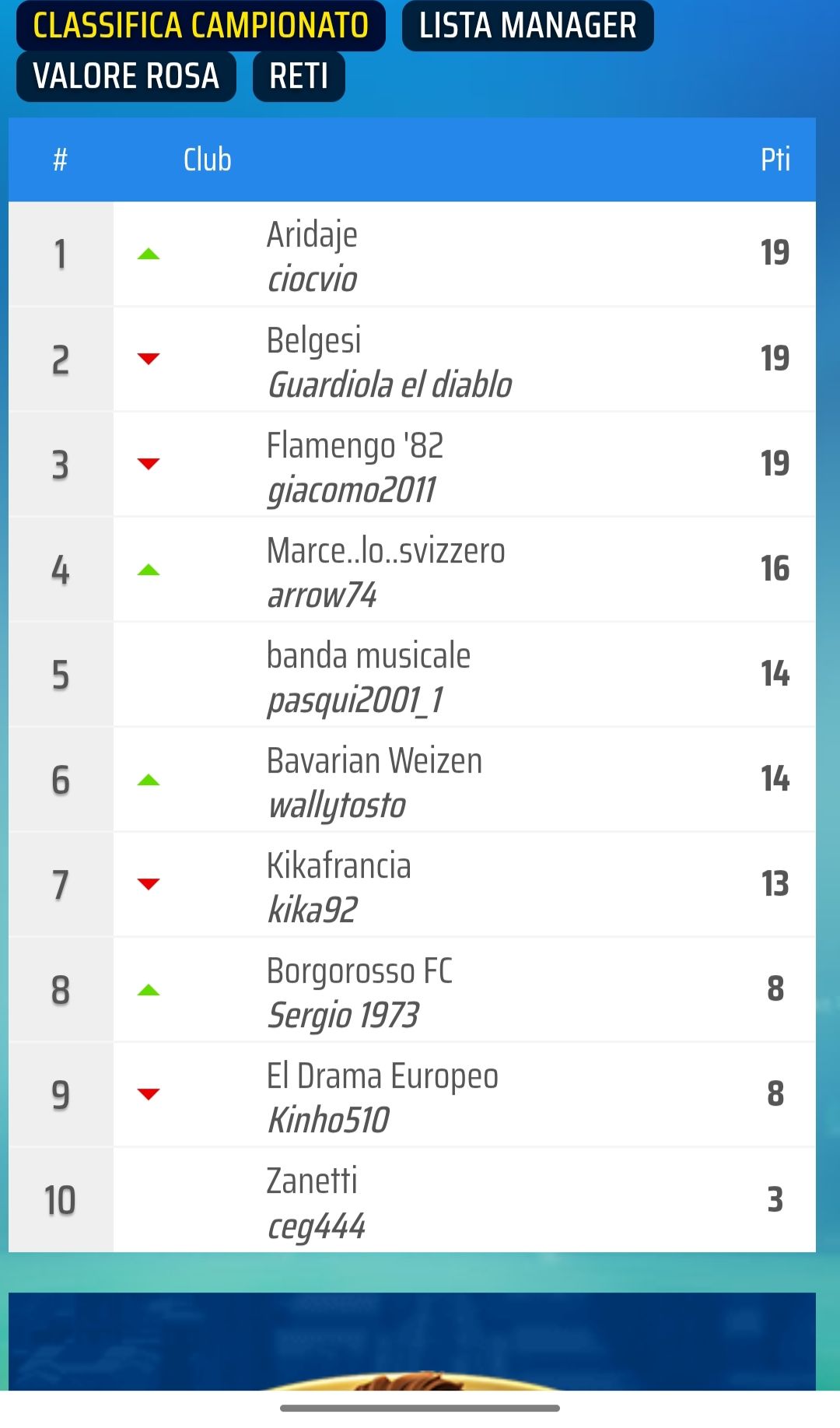Click red down arrow beside El Drama Europeo
The width and height of the screenshot is (840, 1428).
(148, 1094)
